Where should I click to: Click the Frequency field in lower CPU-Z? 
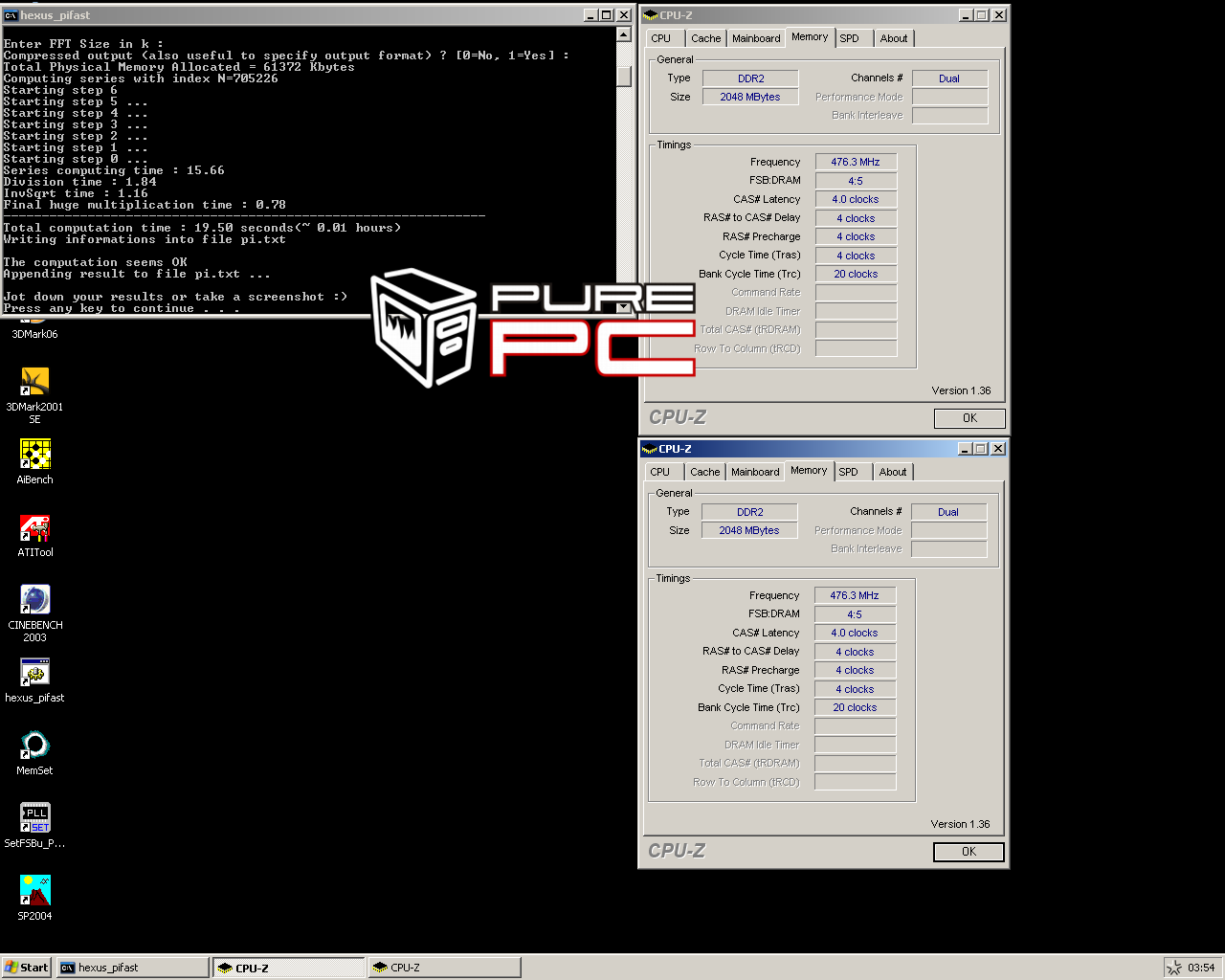855,595
